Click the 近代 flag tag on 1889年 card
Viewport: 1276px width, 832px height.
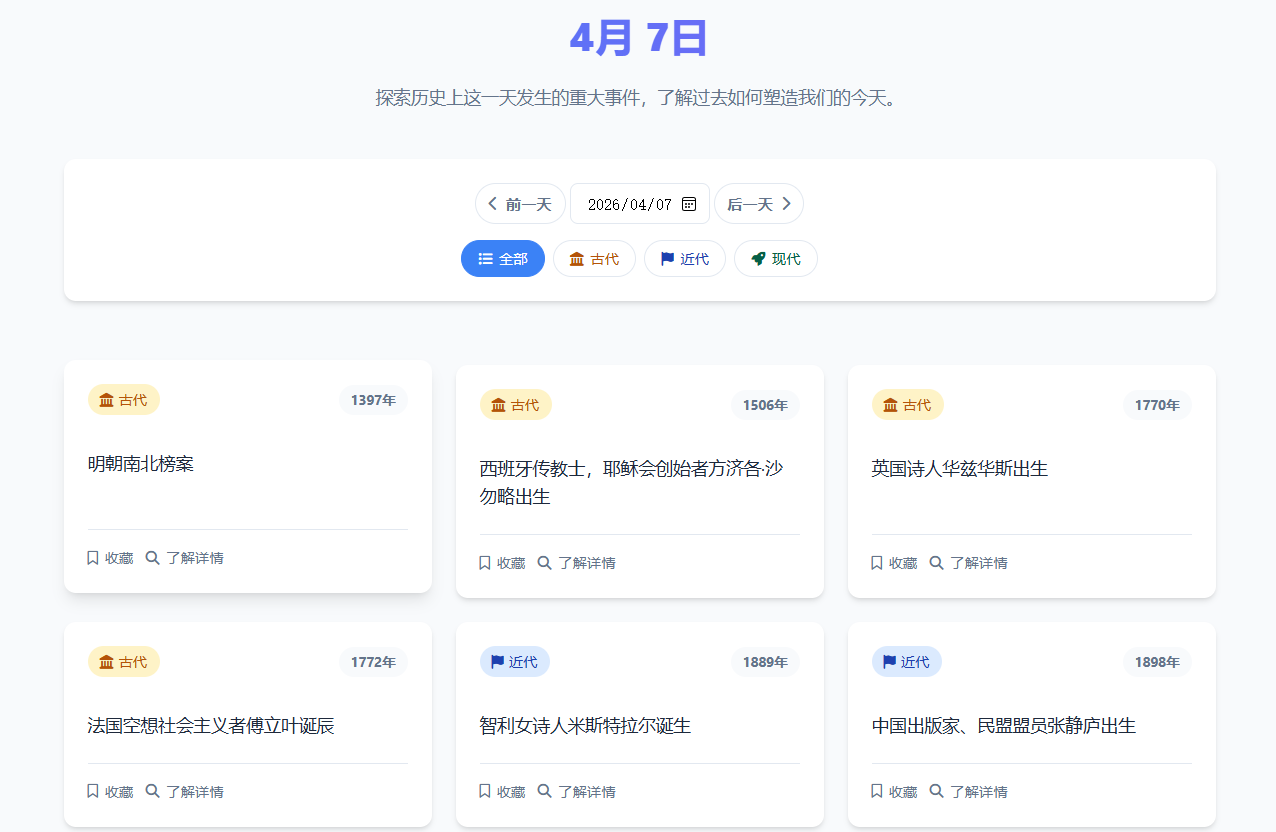pyautogui.click(x=515, y=662)
